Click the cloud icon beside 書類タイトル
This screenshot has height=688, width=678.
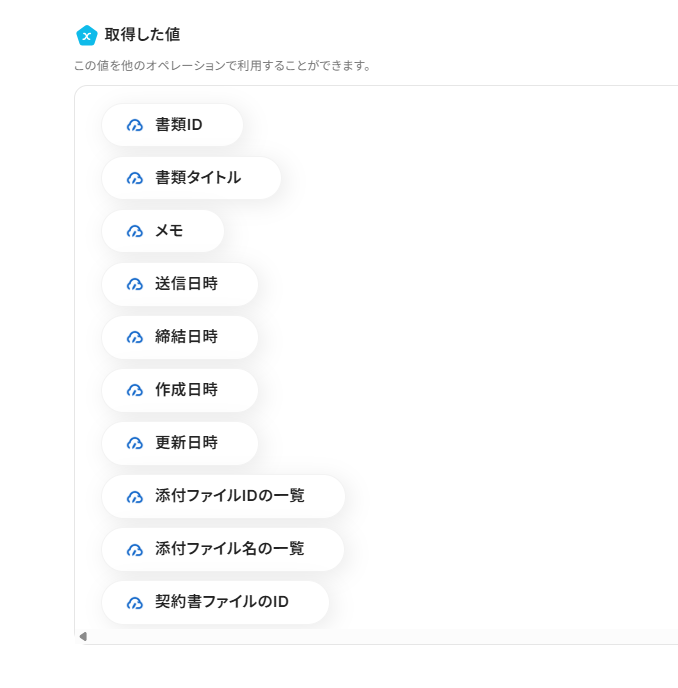pos(135,178)
